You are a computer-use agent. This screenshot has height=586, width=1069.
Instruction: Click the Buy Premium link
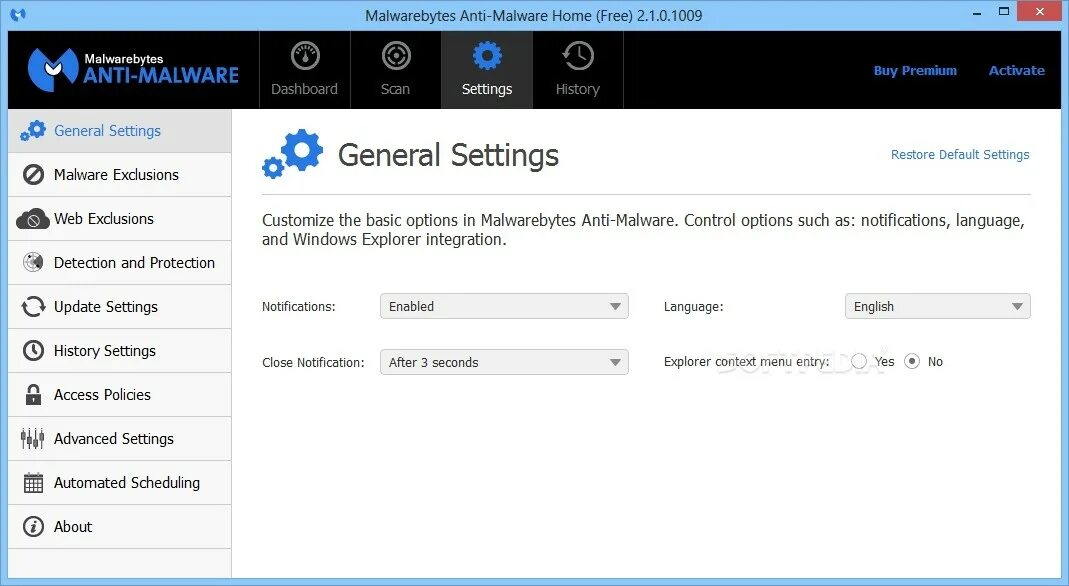click(x=915, y=70)
